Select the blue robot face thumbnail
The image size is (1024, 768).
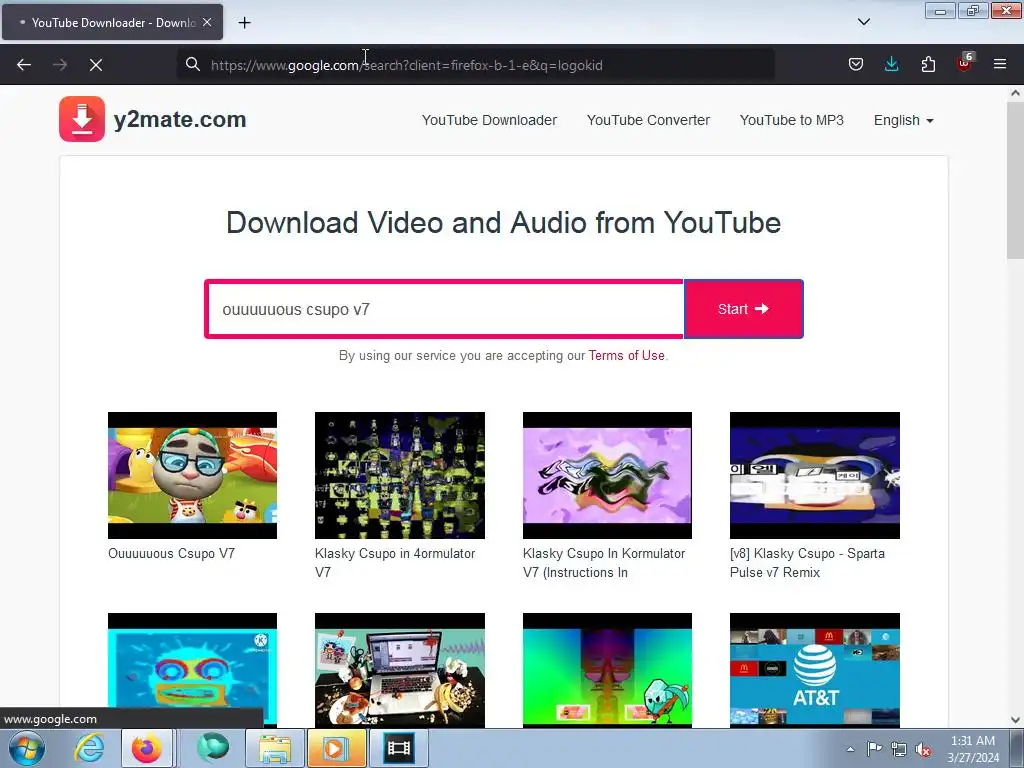(x=192, y=670)
